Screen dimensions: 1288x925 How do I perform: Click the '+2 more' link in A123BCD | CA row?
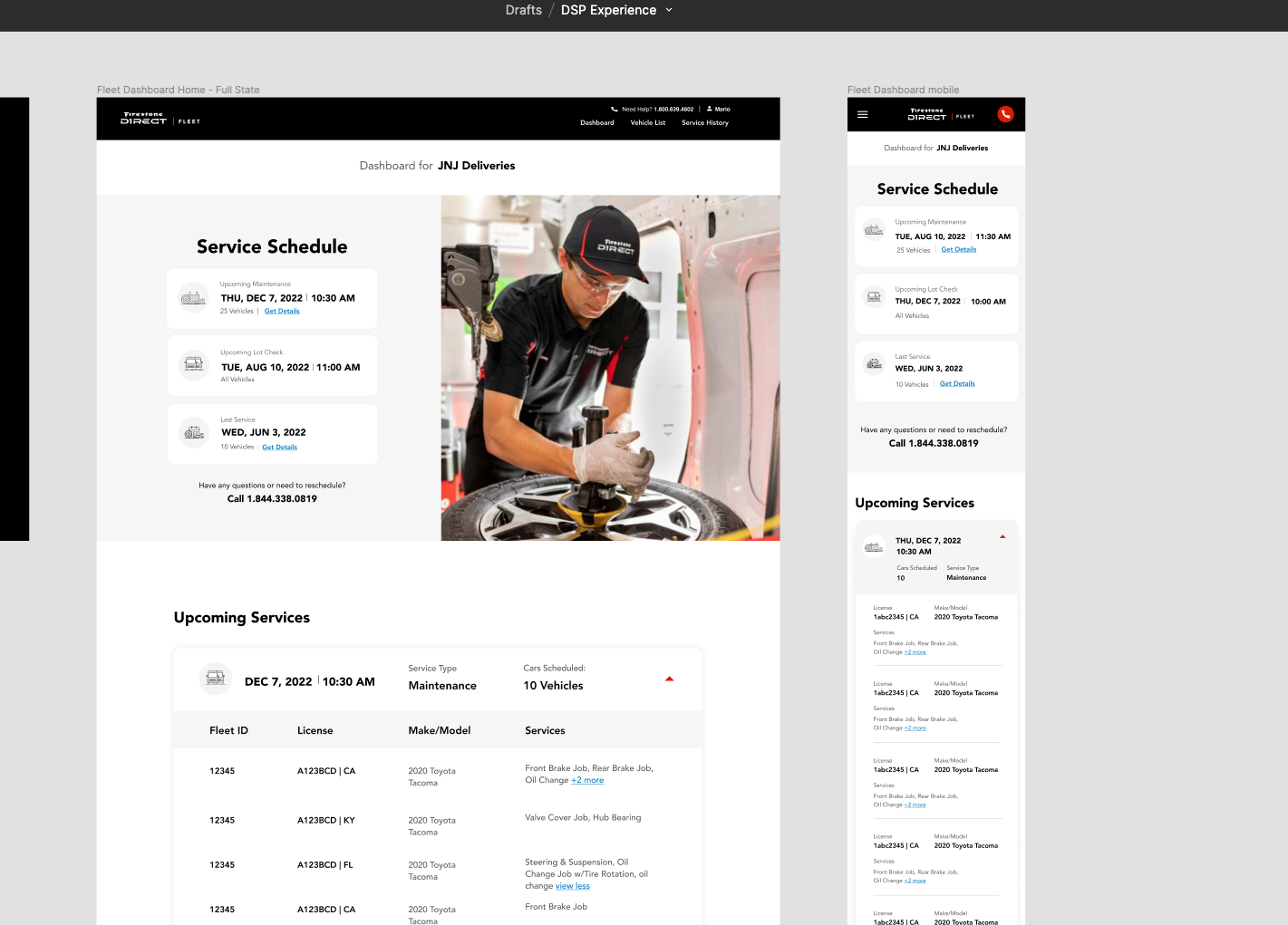point(587,781)
